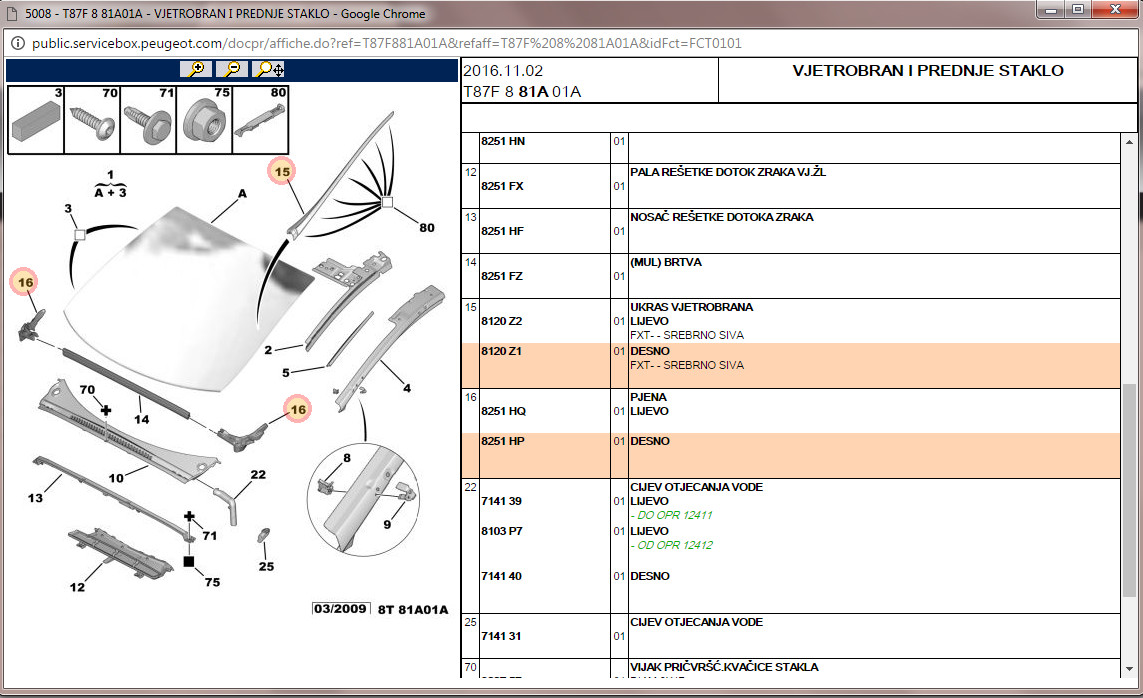Click the 'VJETROBRAN I PREDNJE STAKLO' heading
1143x698 pixels.
tap(928, 71)
